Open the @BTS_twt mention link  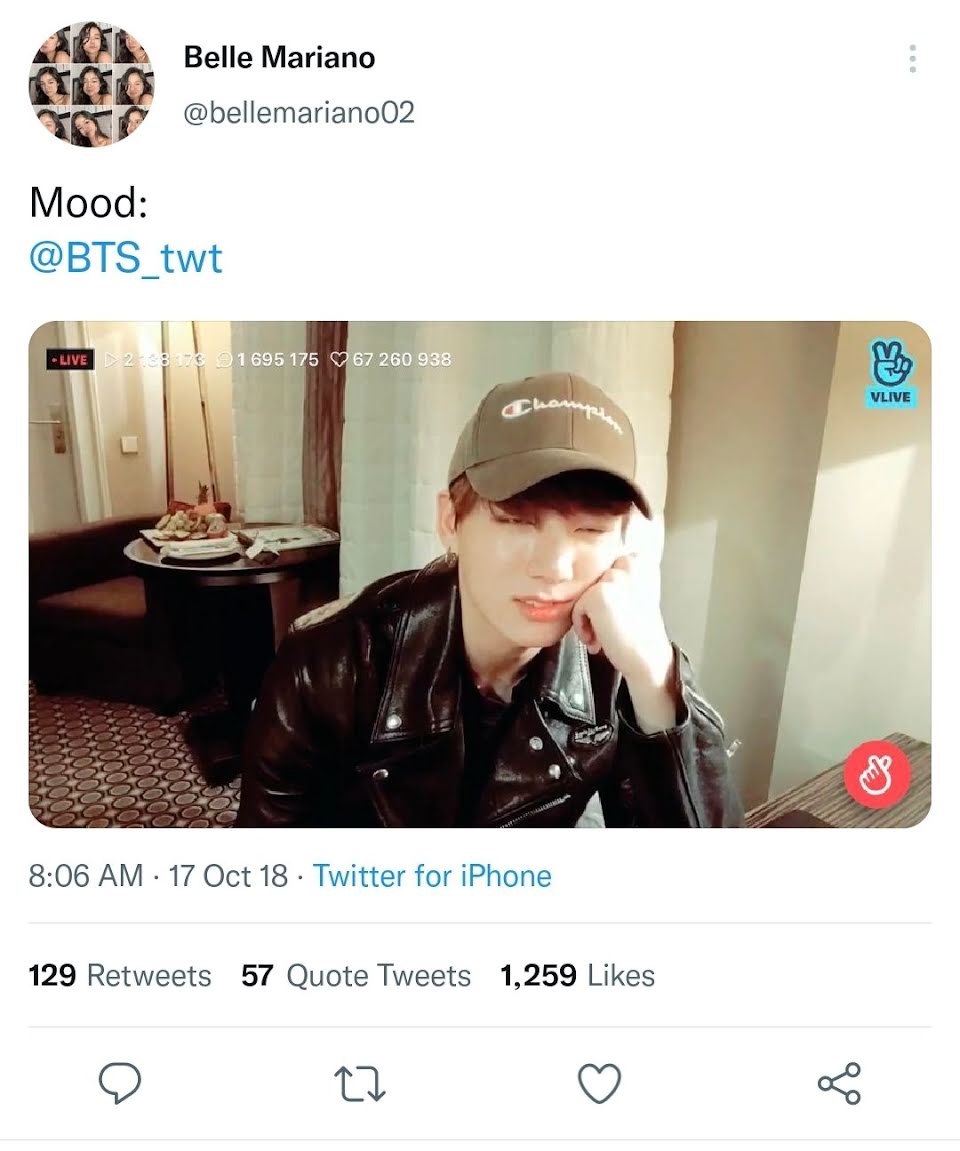tap(126, 257)
